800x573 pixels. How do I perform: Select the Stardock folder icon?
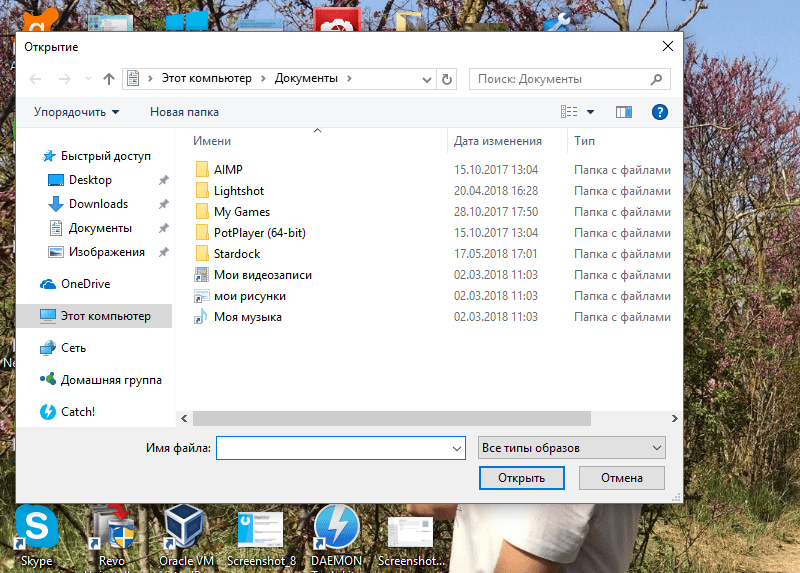point(202,254)
